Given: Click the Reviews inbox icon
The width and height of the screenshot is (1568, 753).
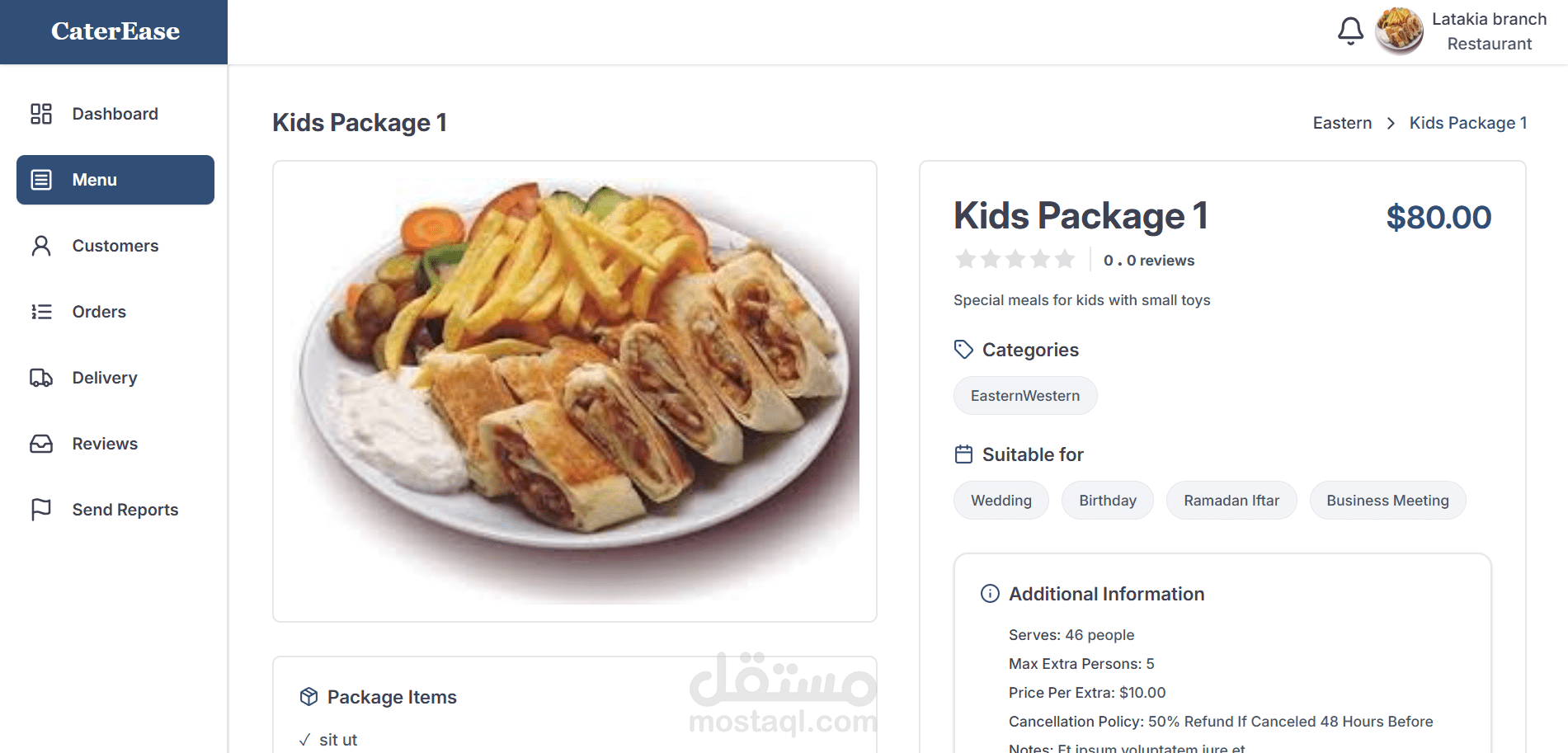Looking at the screenshot, I should pos(41,444).
